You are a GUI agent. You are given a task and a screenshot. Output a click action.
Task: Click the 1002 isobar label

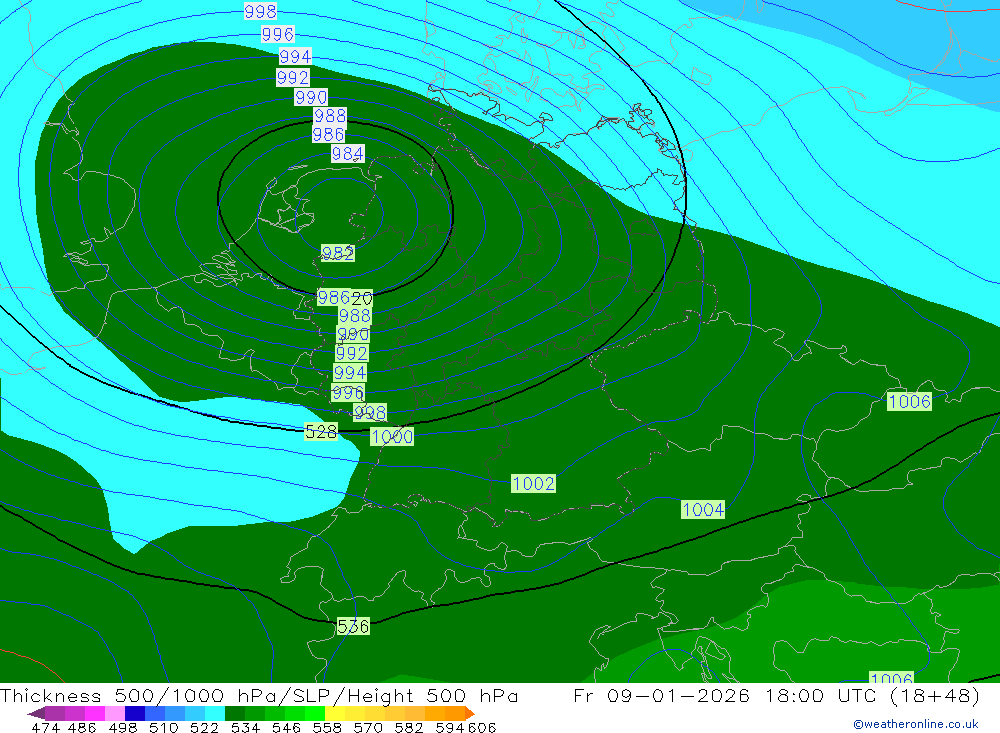pyautogui.click(x=533, y=484)
